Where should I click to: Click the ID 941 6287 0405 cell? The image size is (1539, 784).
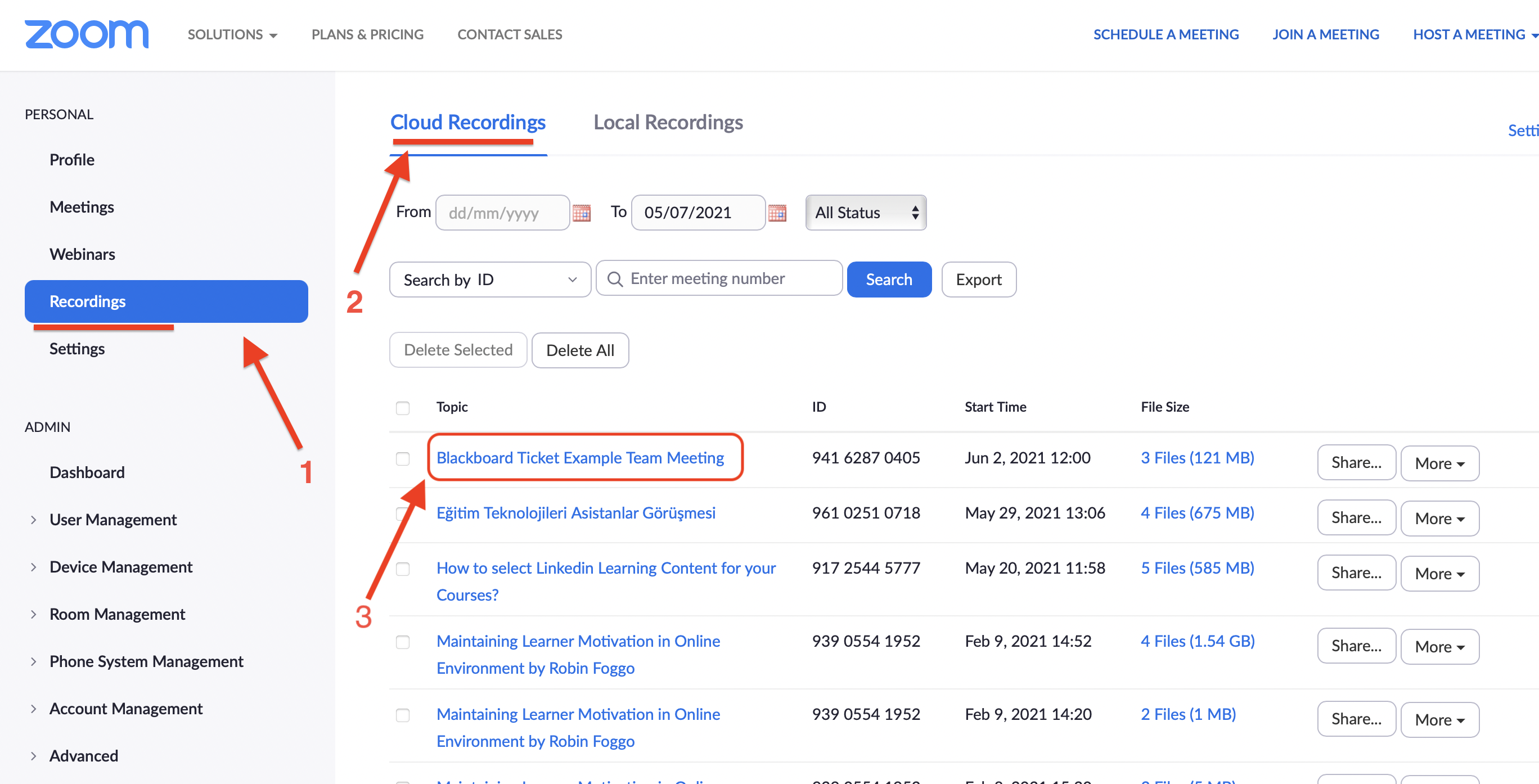[866, 458]
